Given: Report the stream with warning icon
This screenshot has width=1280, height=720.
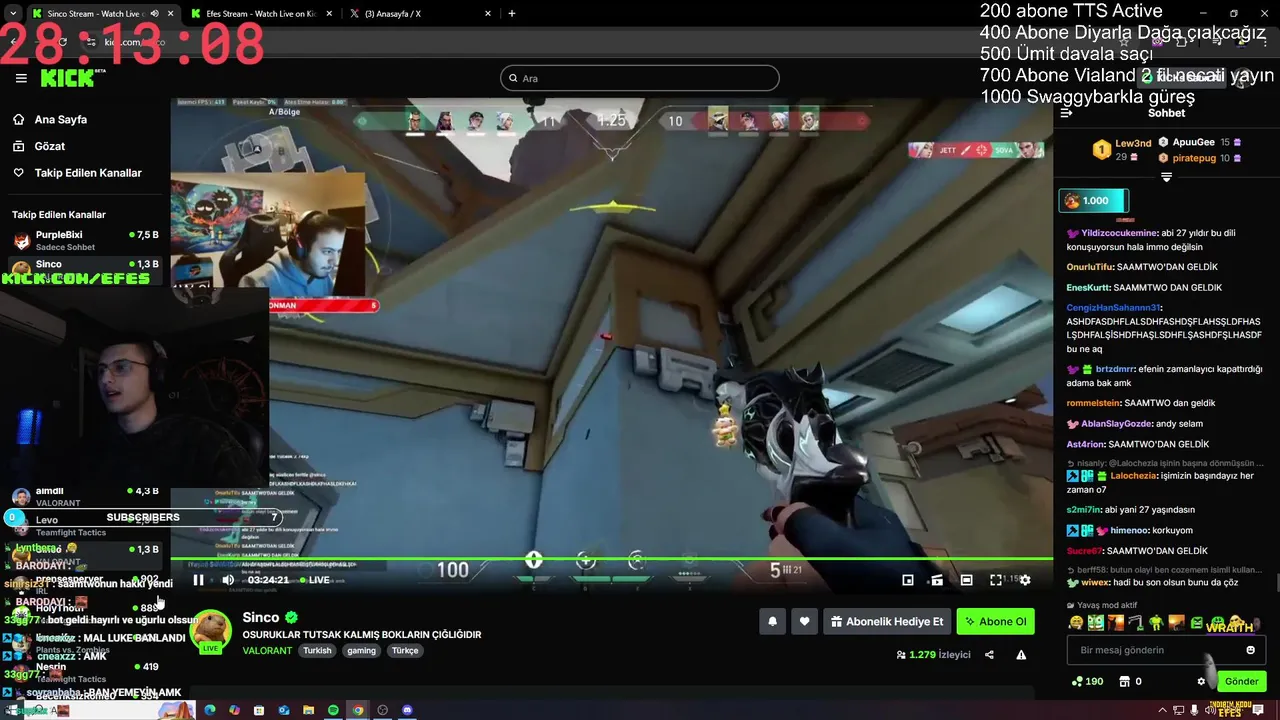Looking at the screenshot, I should click(1021, 655).
